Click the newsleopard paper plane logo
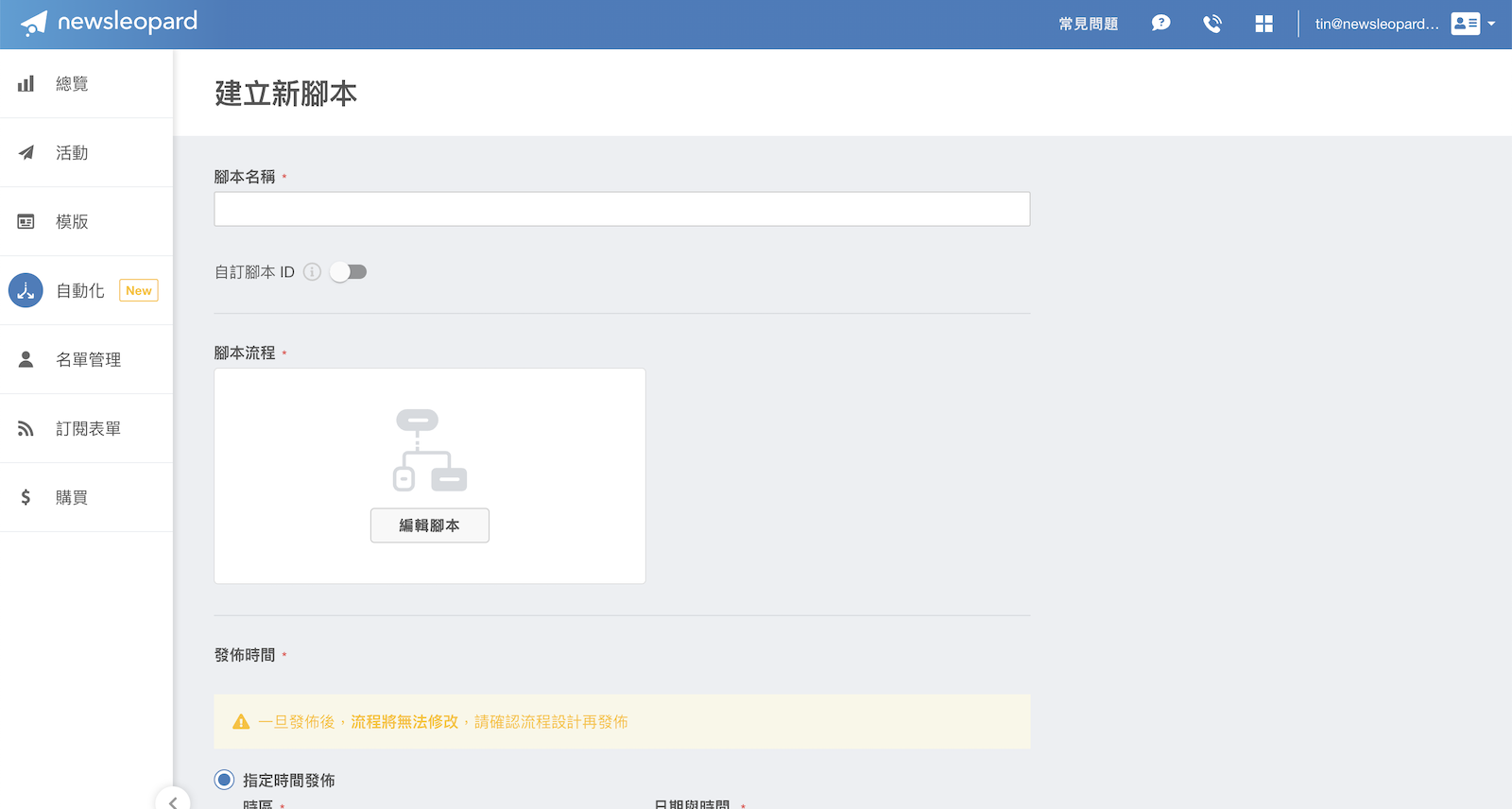1512x809 pixels. 34,23
